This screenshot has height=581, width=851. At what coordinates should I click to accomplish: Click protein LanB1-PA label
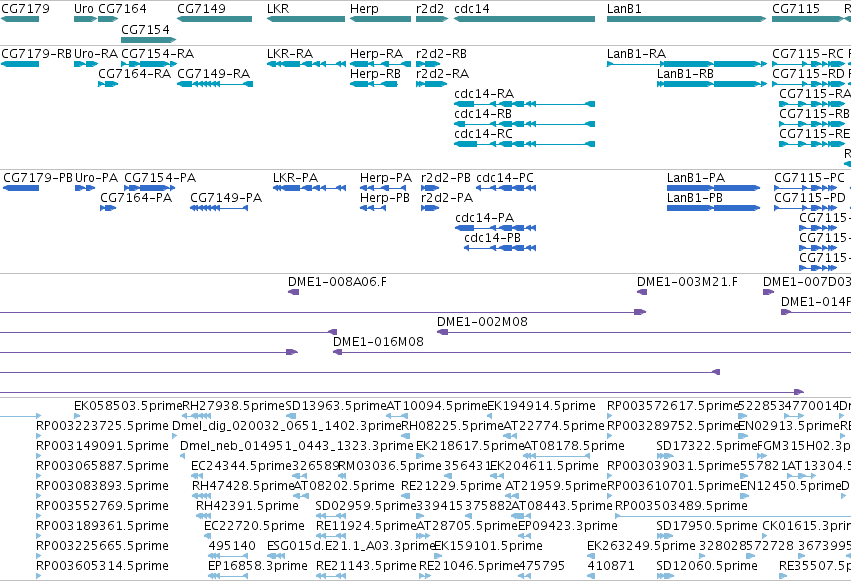click(x=696, y=177)
